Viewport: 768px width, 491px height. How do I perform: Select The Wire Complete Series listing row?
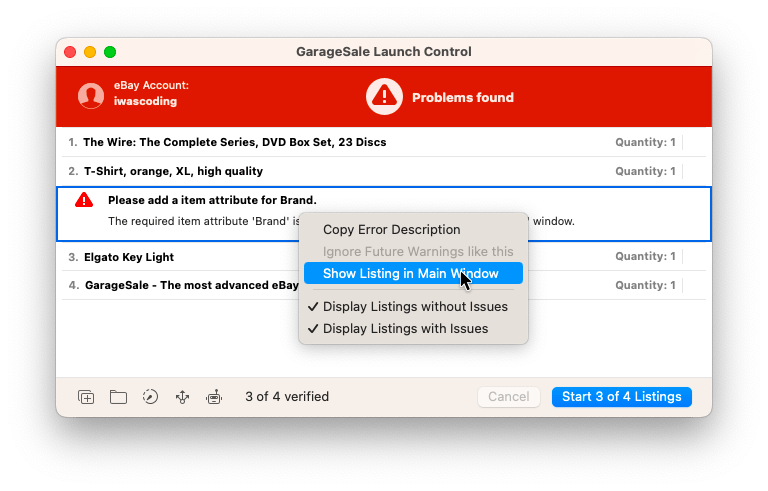(x=384, y=142)
